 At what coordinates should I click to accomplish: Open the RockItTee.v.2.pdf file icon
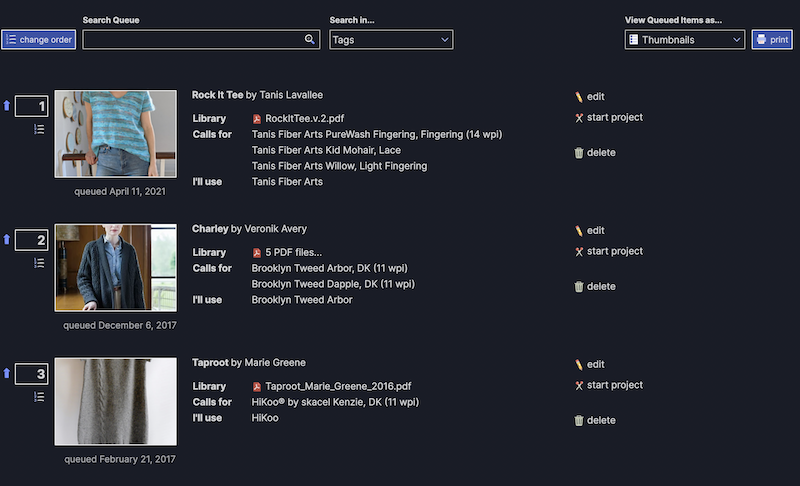pyautogui.click(x=257, y=118)
